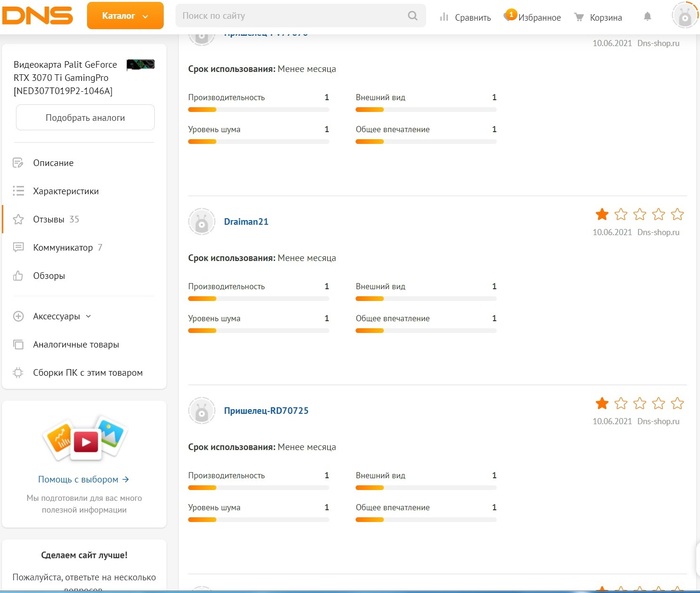Open the Каталог dropdown button
700x593 pixels.
pos(125,16)
